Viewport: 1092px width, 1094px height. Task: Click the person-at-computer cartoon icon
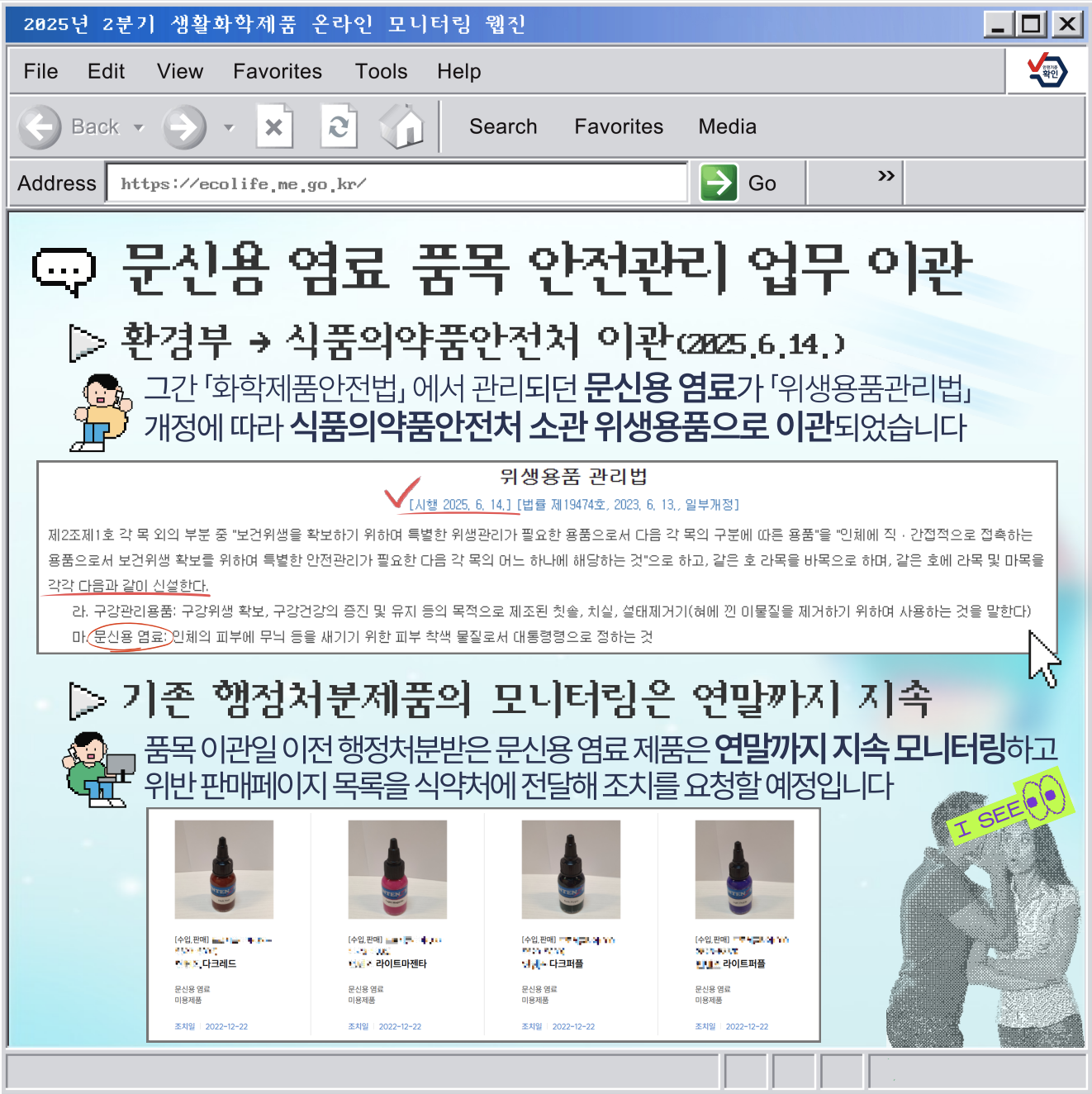[99, 769]
